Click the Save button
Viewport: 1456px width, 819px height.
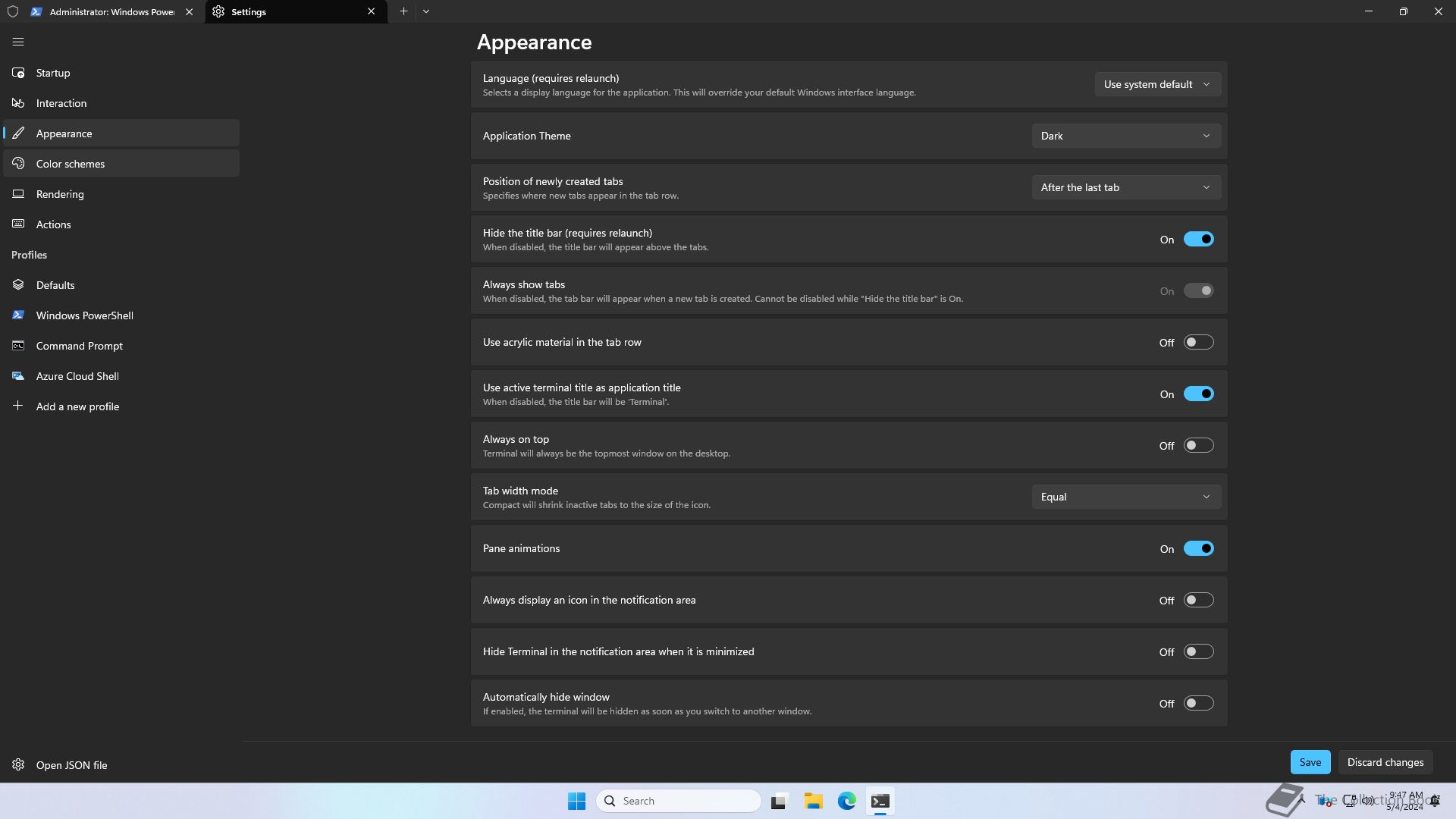click(1310, 763)
